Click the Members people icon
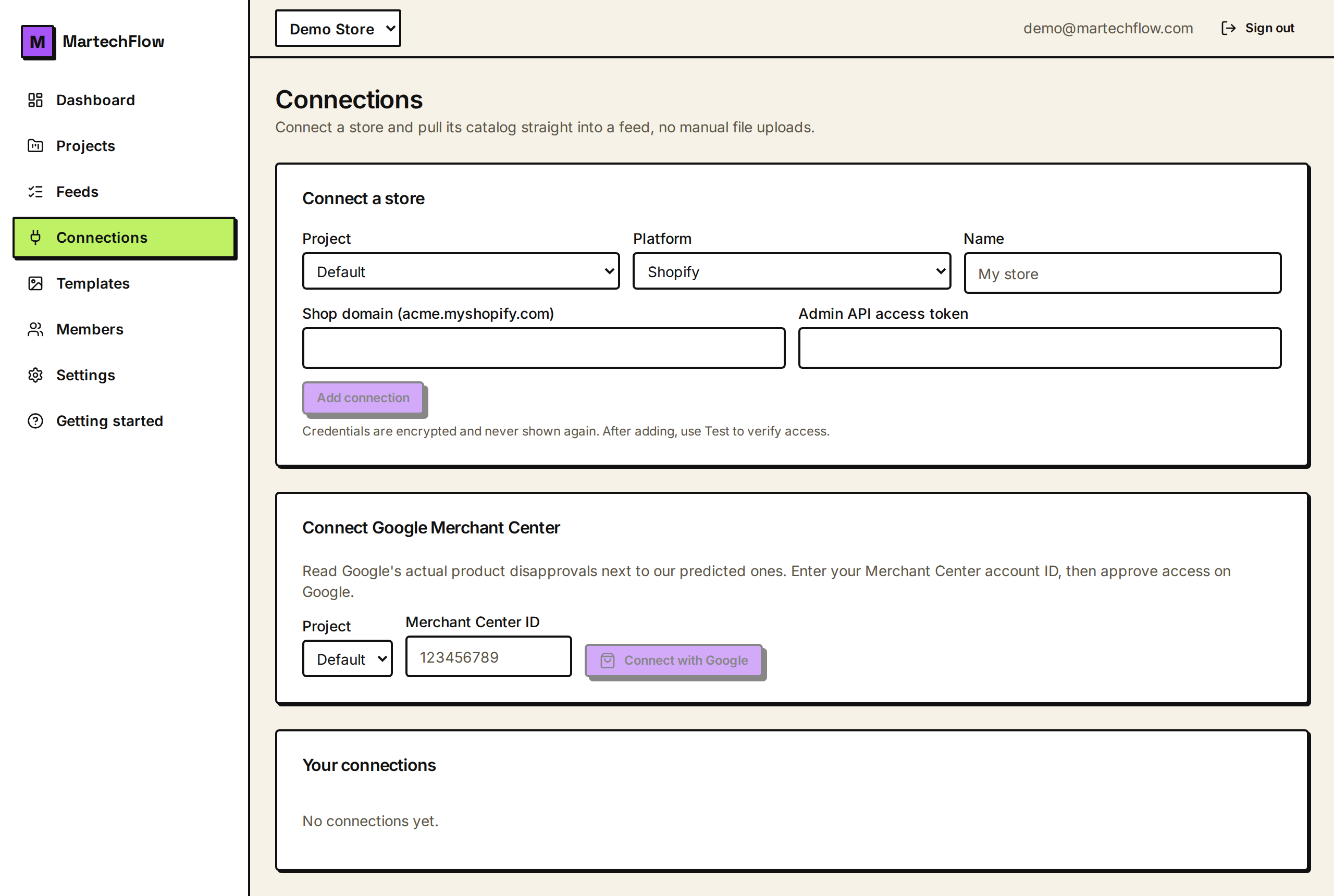Viewport: 1334px width, 896px height. point(35,329)
